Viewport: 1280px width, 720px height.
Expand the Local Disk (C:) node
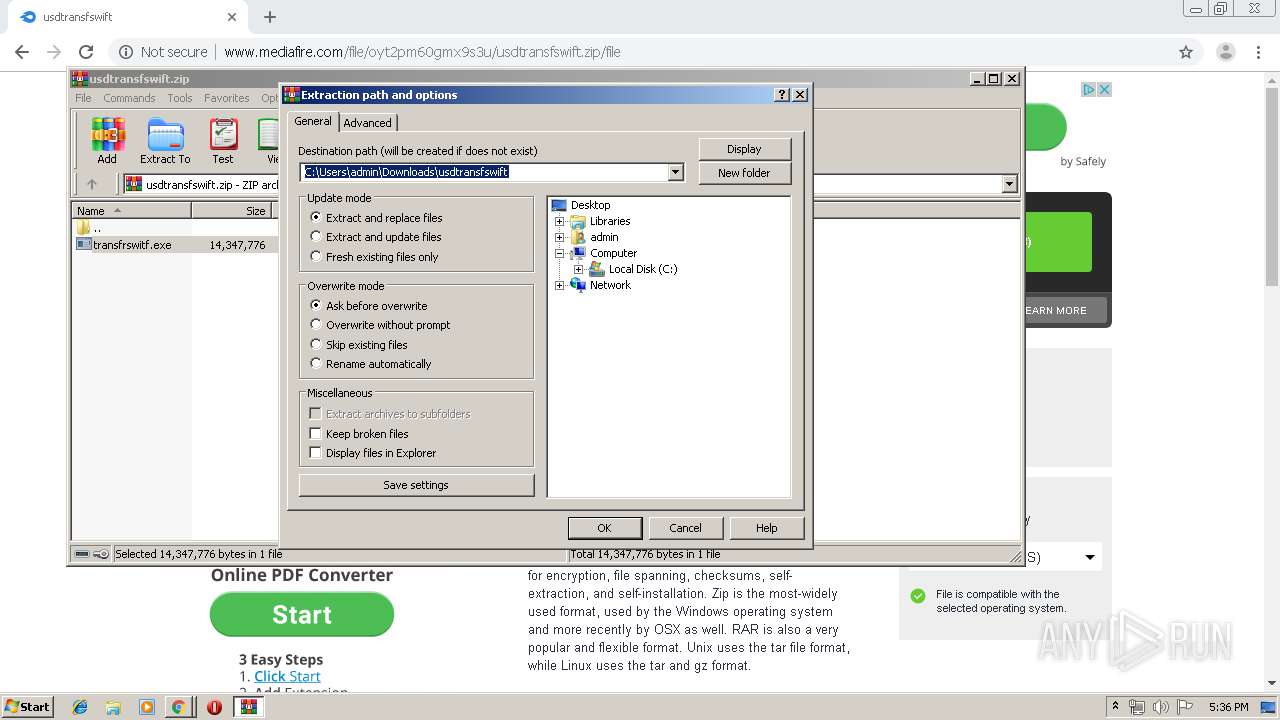coord(579,269)
